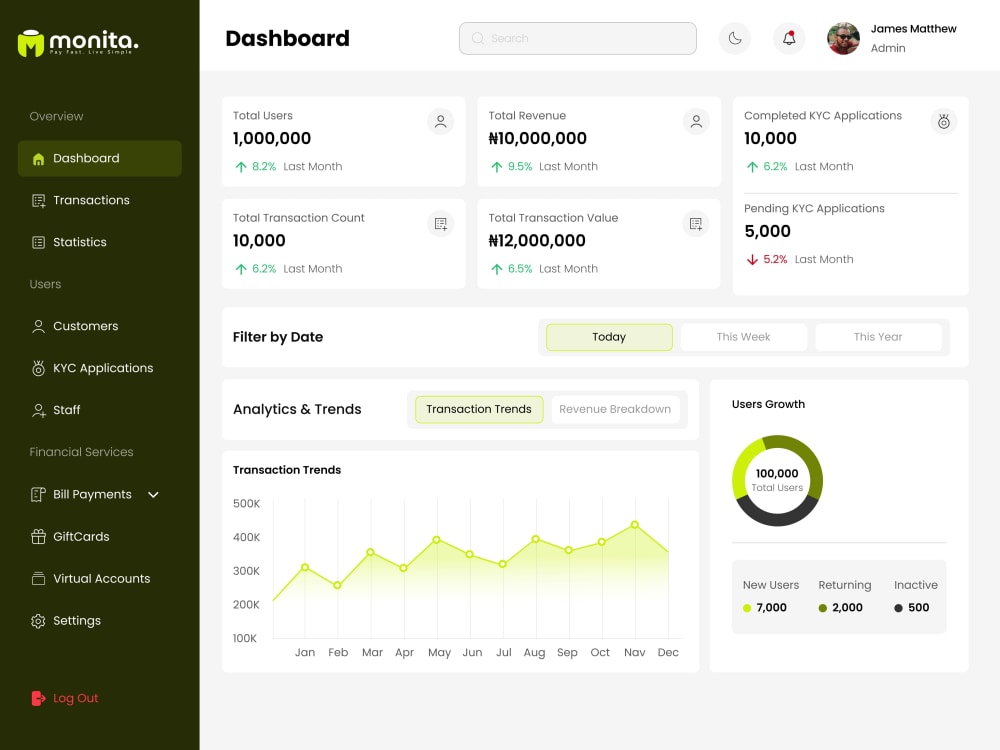This screenshot has width=1000, height=750.
Task: Click the 1,000,000 total users value
Action: [272, 138]
